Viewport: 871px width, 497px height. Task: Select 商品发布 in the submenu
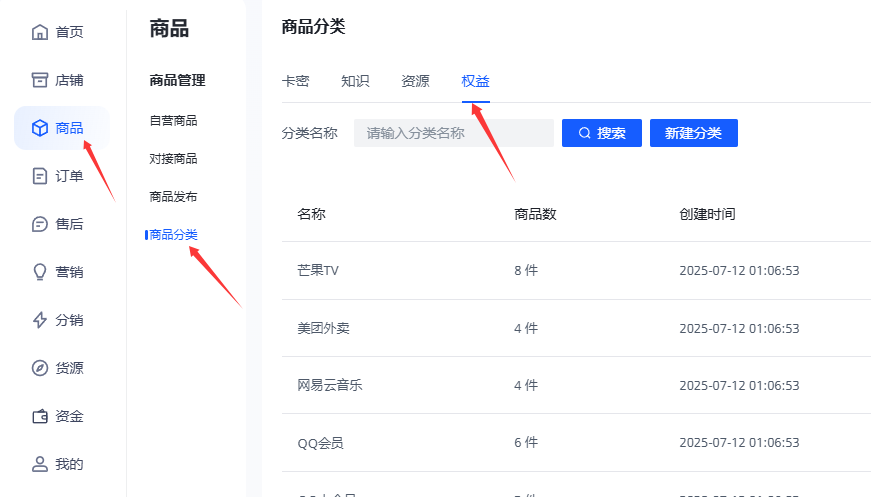pyautogui.click(x=173, y=197)
